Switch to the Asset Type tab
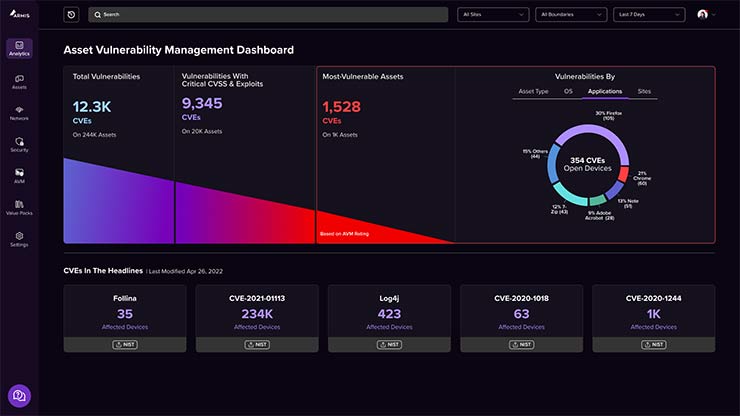Viewport: 740px width, 416px height. (x=532, y=91)
